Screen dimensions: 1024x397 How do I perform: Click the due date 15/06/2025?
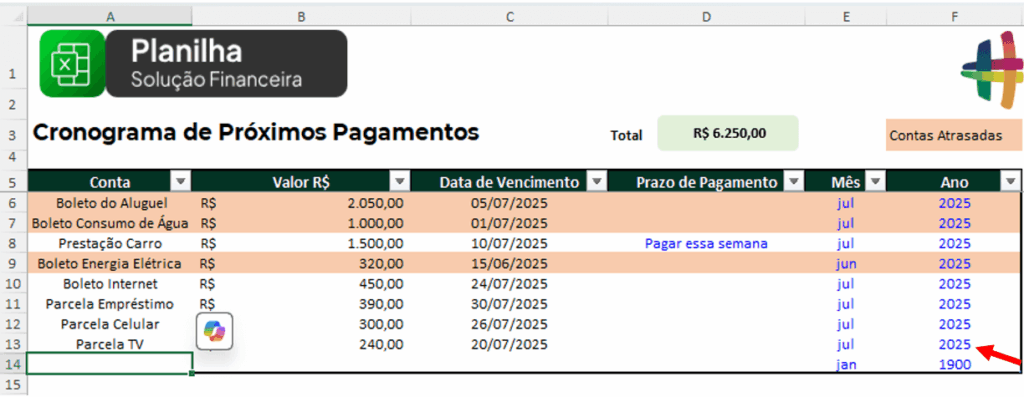tap(509, 264)
